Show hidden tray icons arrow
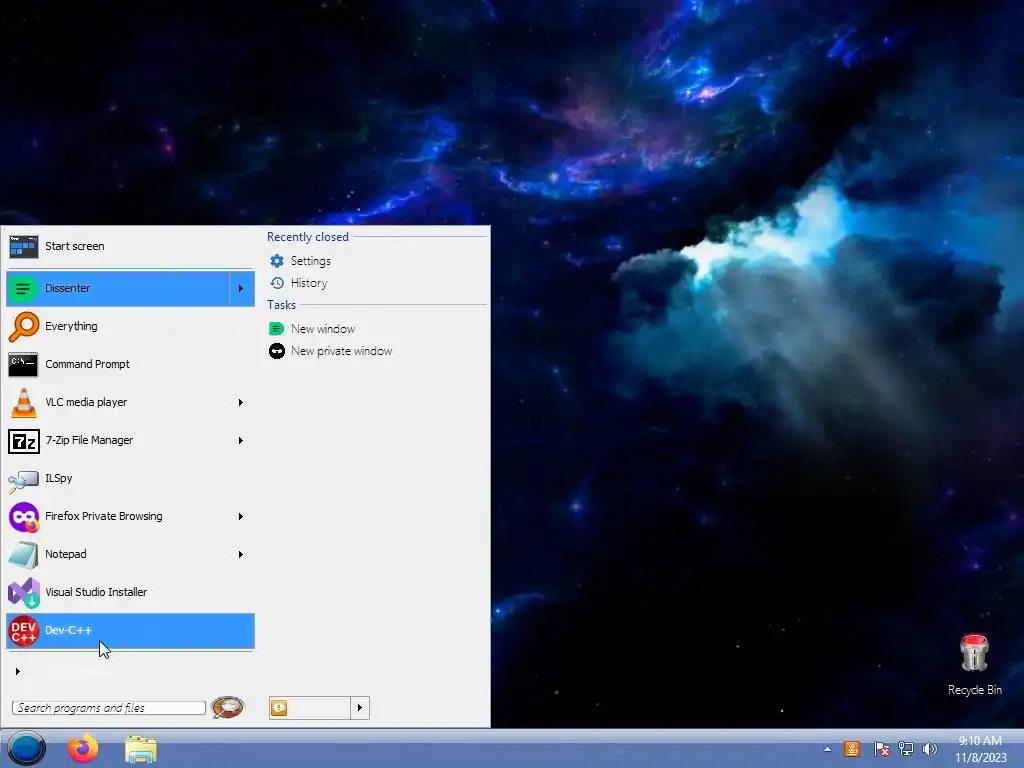The image size is (1024, 768). point(827,749)
